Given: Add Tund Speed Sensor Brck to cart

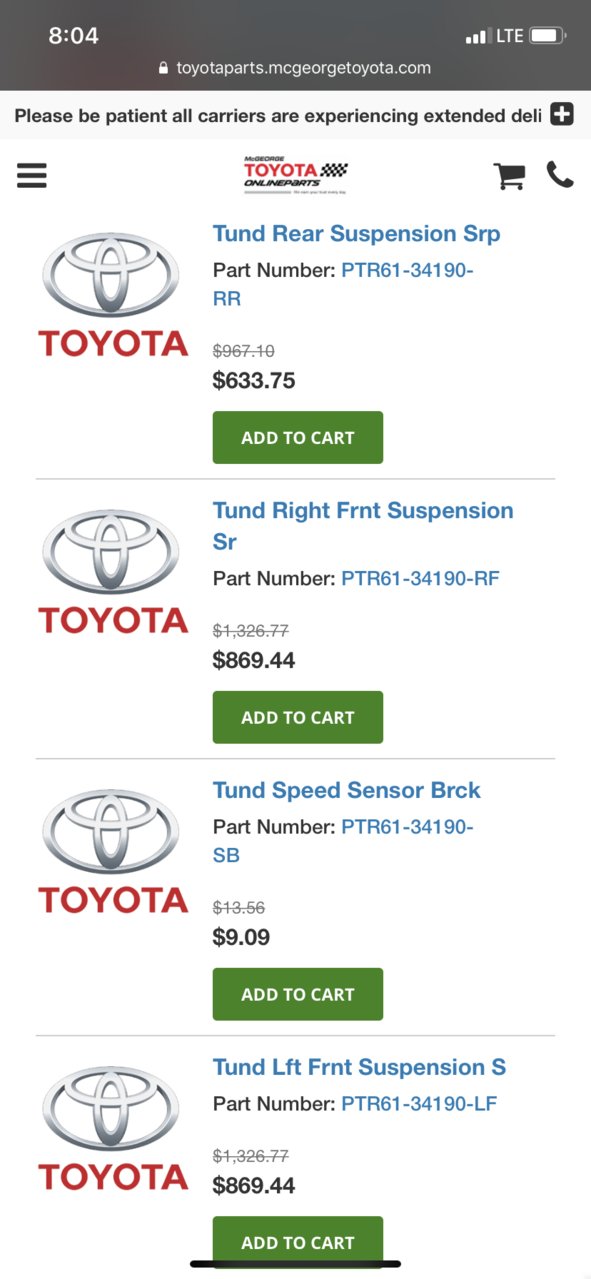Looking at the screenshot, I should [298, 994].
